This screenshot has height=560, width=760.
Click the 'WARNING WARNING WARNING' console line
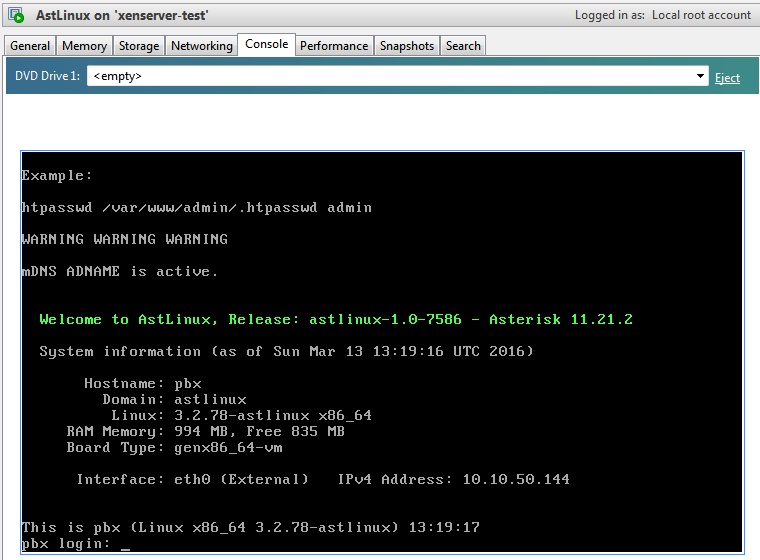[x=125, y=239]
